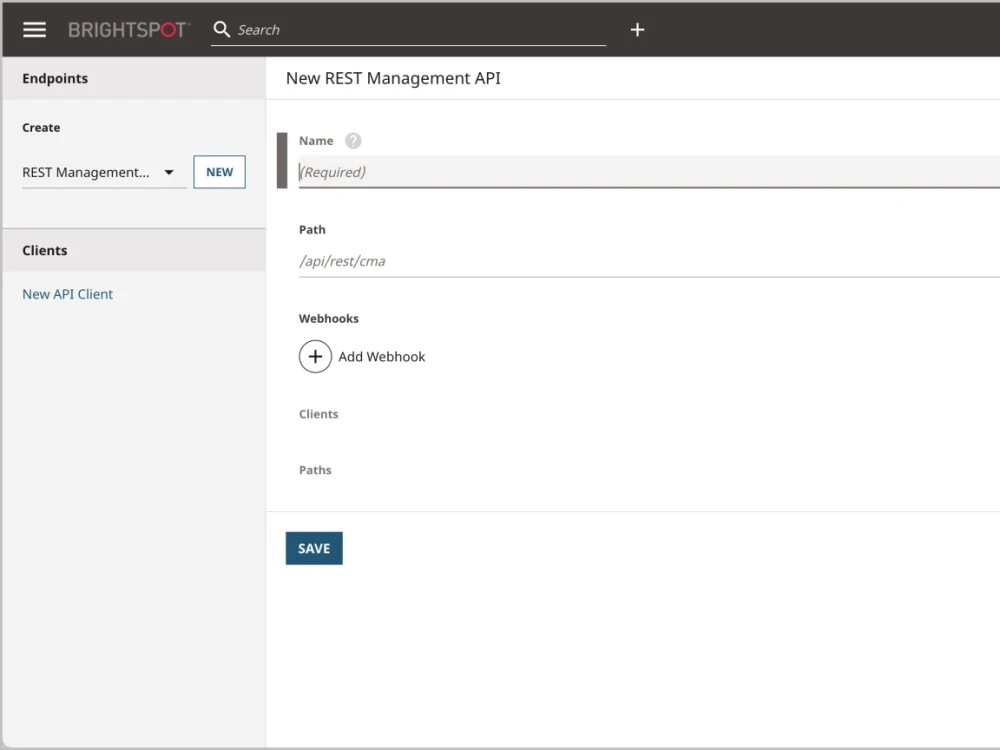The width and height of the screenshot is (1000, 750).
Task: Select the Clients section in the sidebar
Action: click(x=44, y=250)
